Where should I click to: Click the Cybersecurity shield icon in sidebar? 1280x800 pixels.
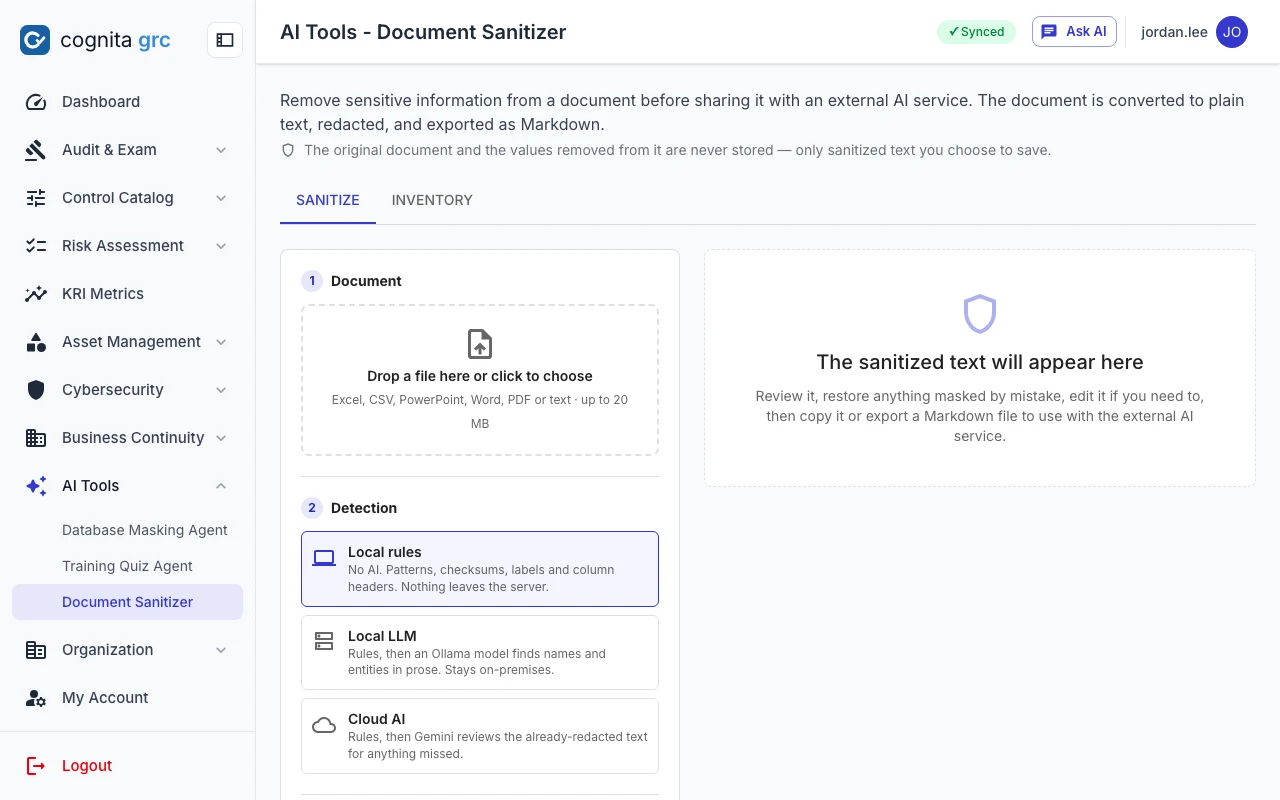(x=36, y=390)
